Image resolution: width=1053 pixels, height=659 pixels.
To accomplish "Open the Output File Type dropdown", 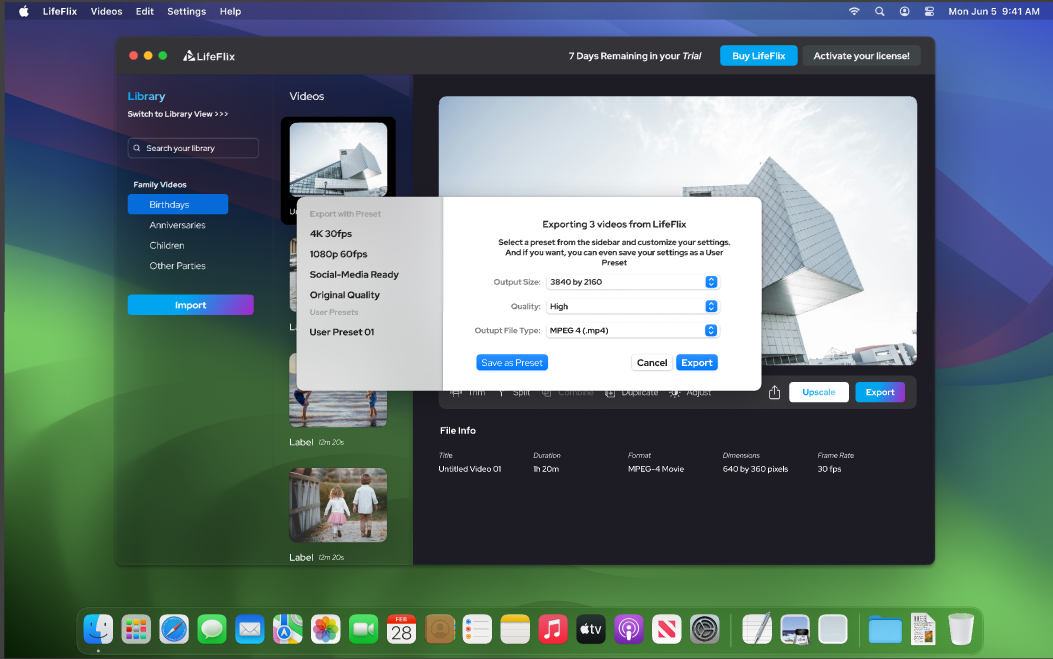I will (633, 331).
